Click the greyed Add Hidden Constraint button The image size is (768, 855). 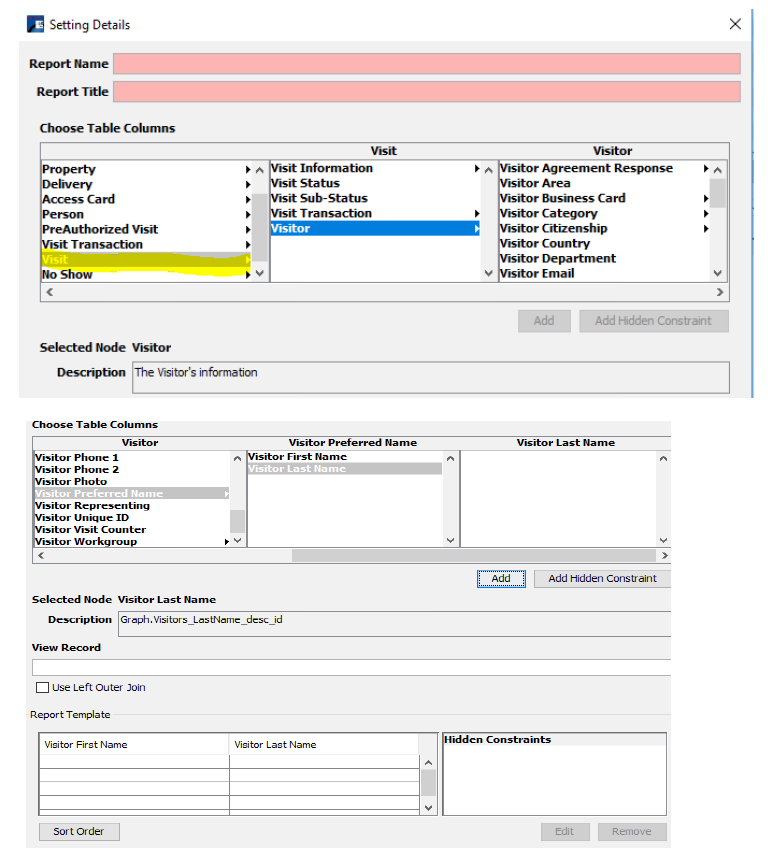coord(653,321)
